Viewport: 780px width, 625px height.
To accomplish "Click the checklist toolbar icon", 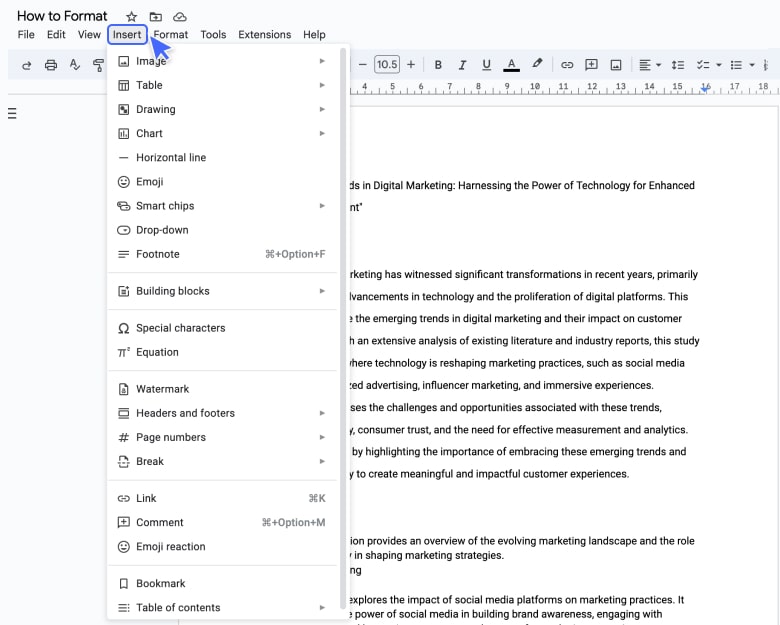I will point(703,65).
